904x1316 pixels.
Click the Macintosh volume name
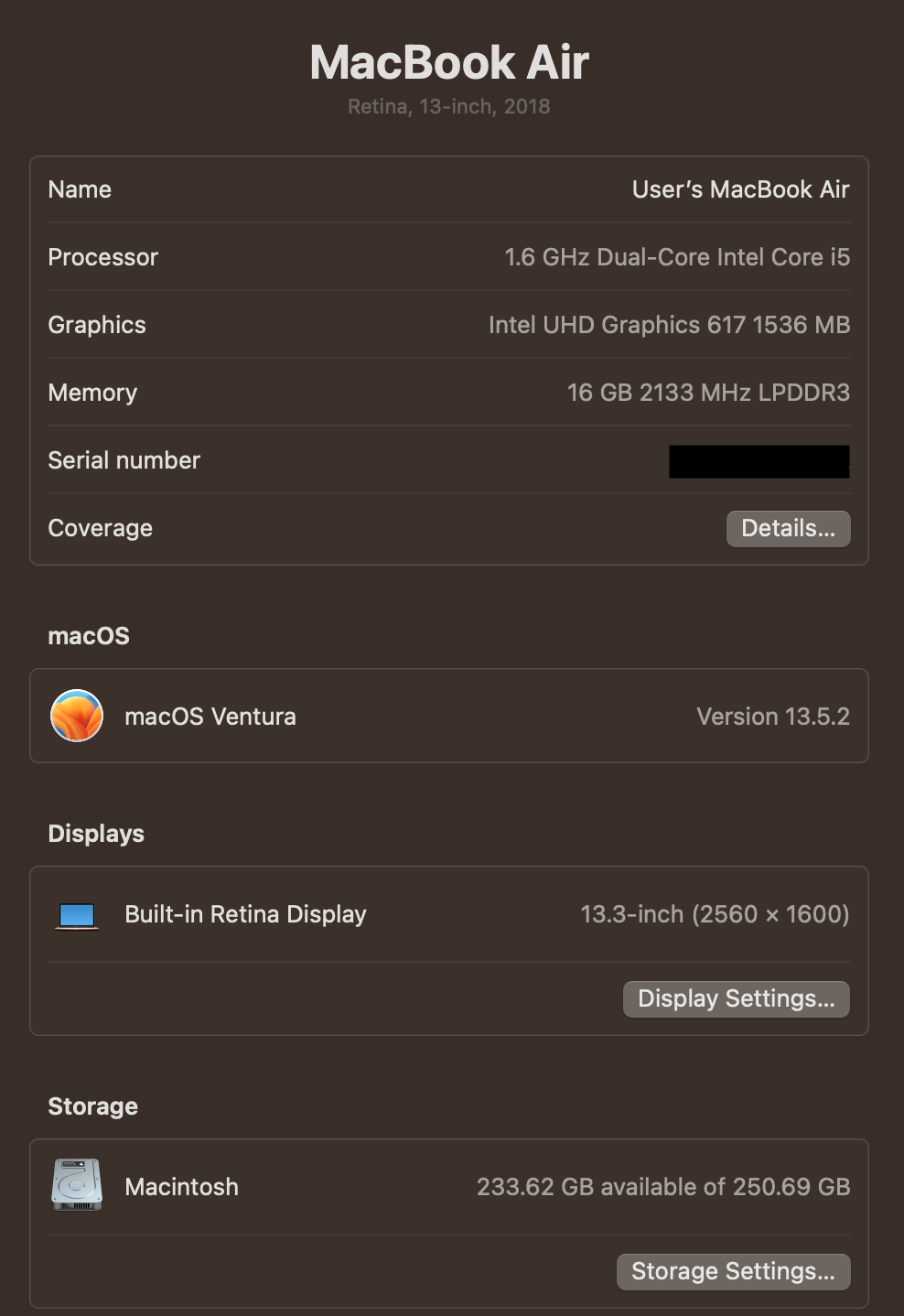[x=181, y=1187]
